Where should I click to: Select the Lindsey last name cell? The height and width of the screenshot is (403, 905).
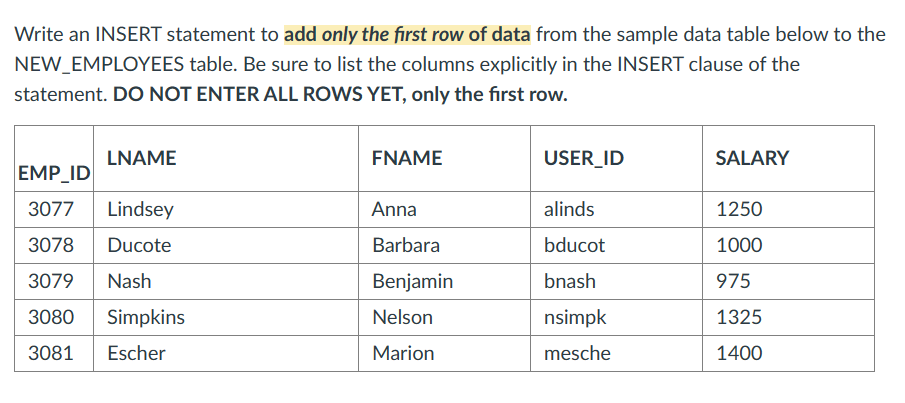(x=226, y=209)
